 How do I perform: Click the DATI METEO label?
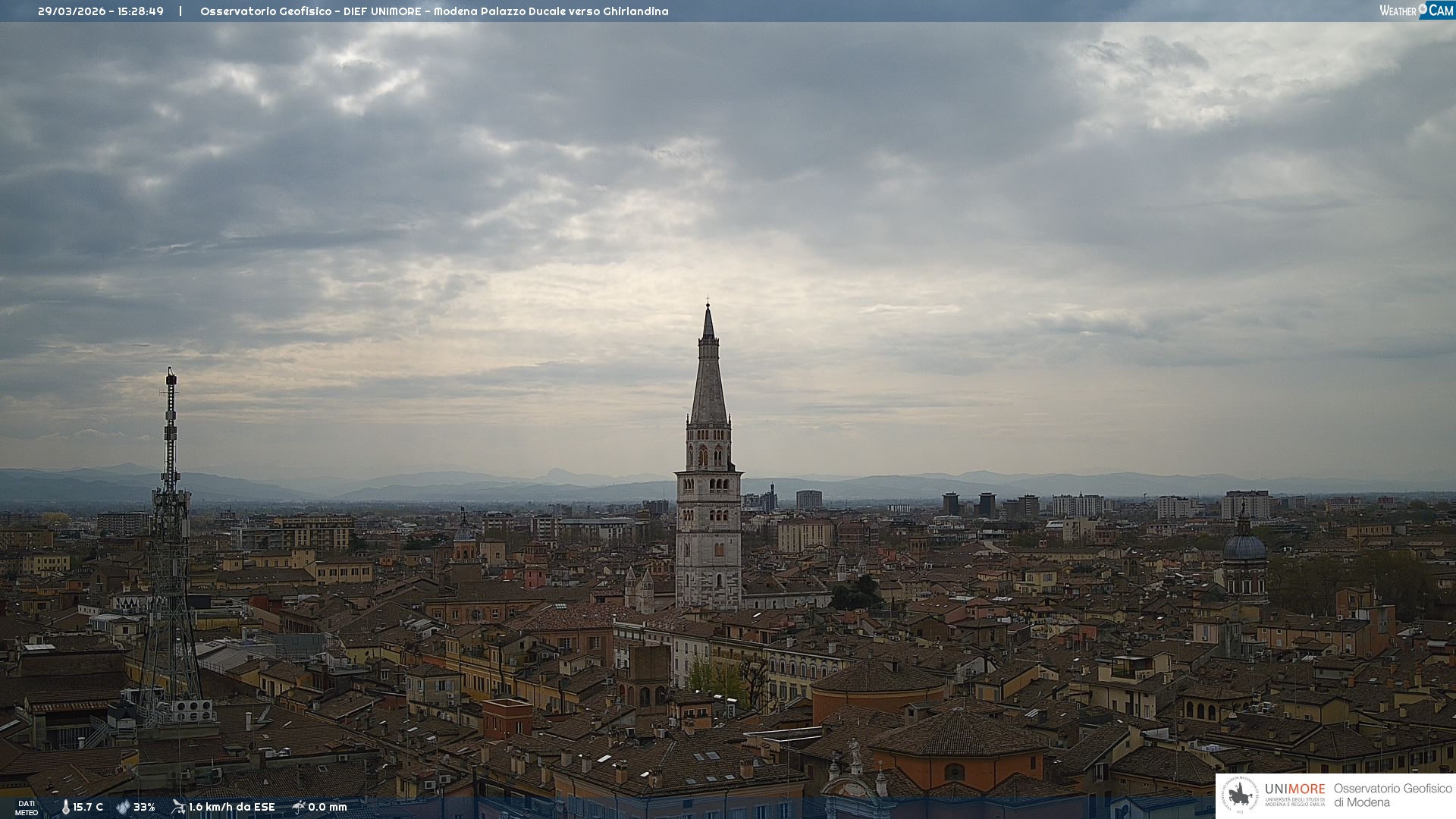pos(27,808)
